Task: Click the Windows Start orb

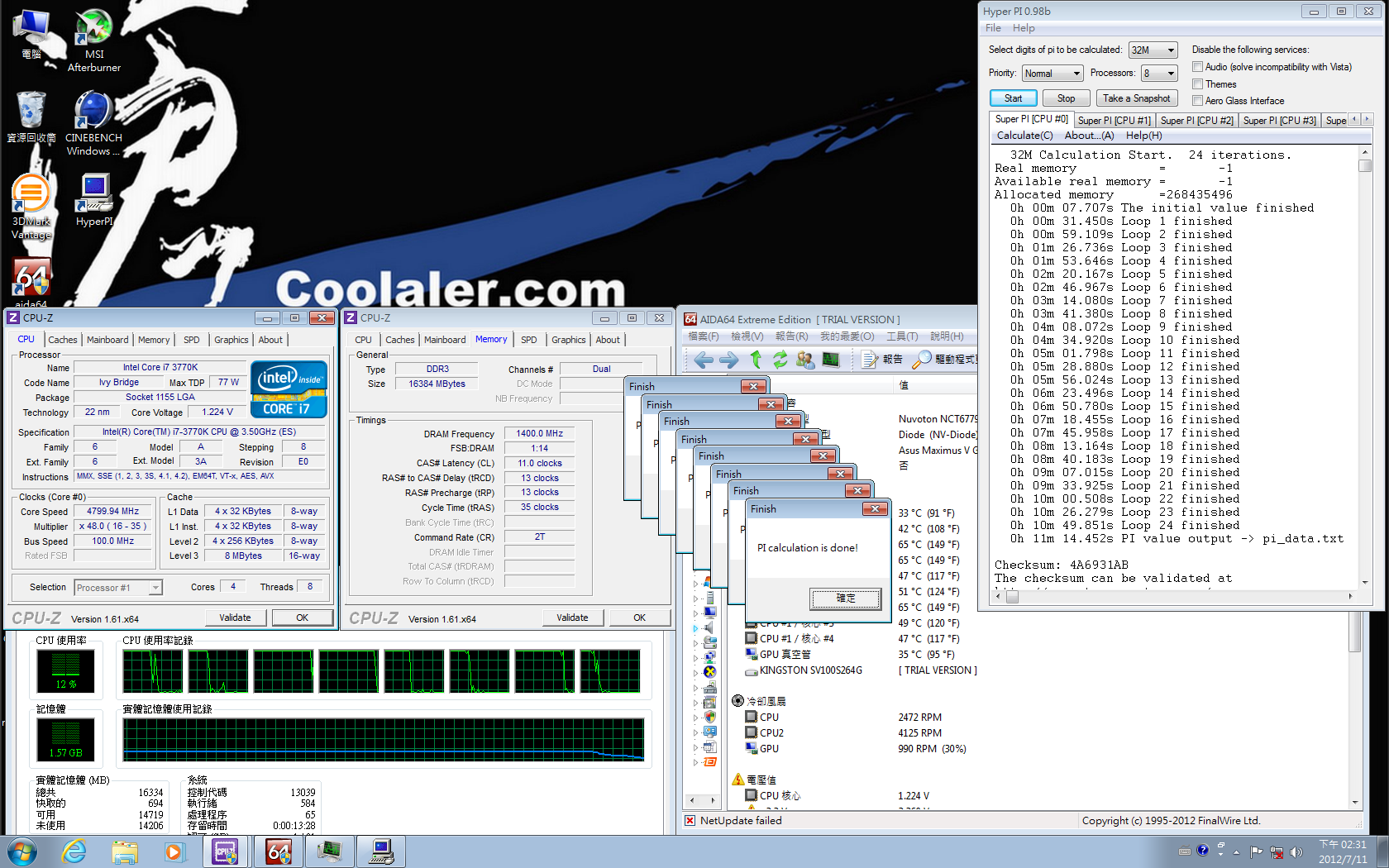Action: [22, 851]
